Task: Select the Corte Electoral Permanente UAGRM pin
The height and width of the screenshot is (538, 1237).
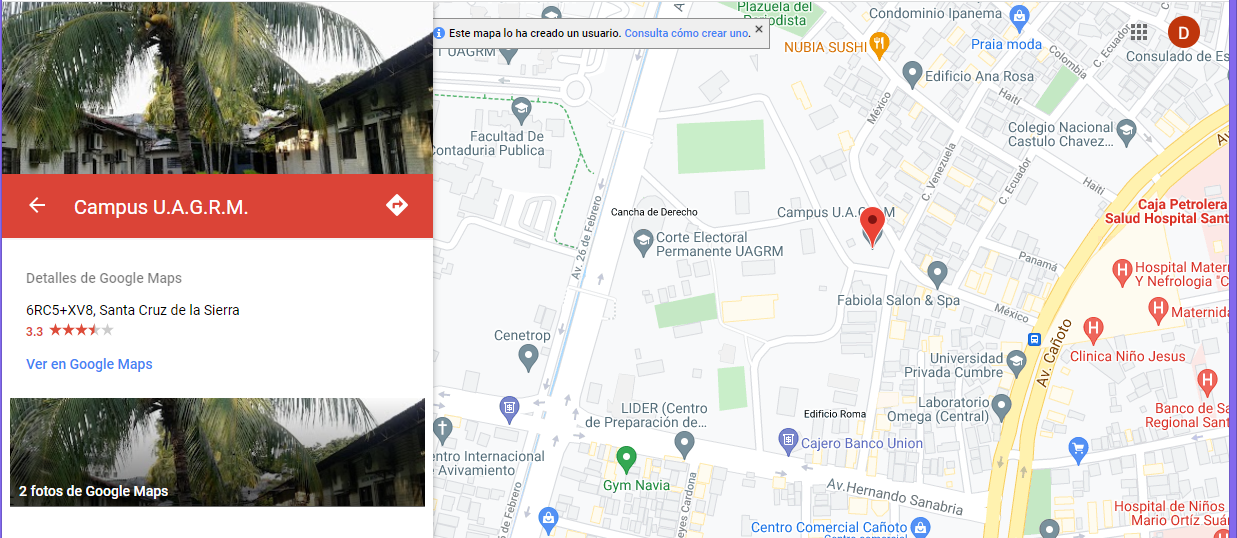Action: pos(644,241)
